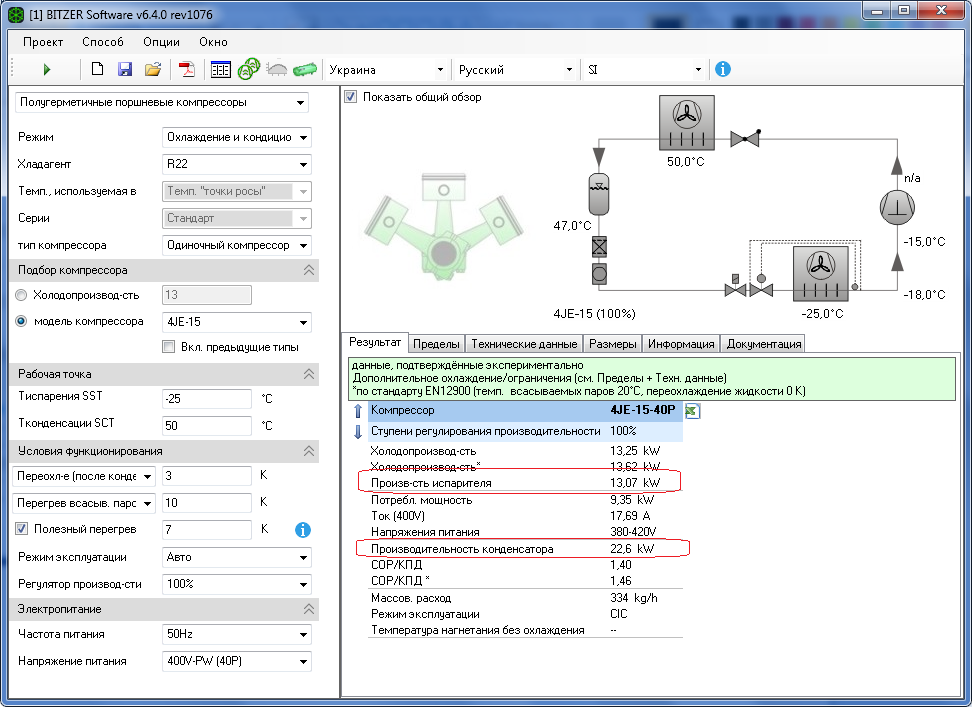Export compressor data to Excel icon
The width and height of the screenshot is (972, 707).
pos(692,411)
